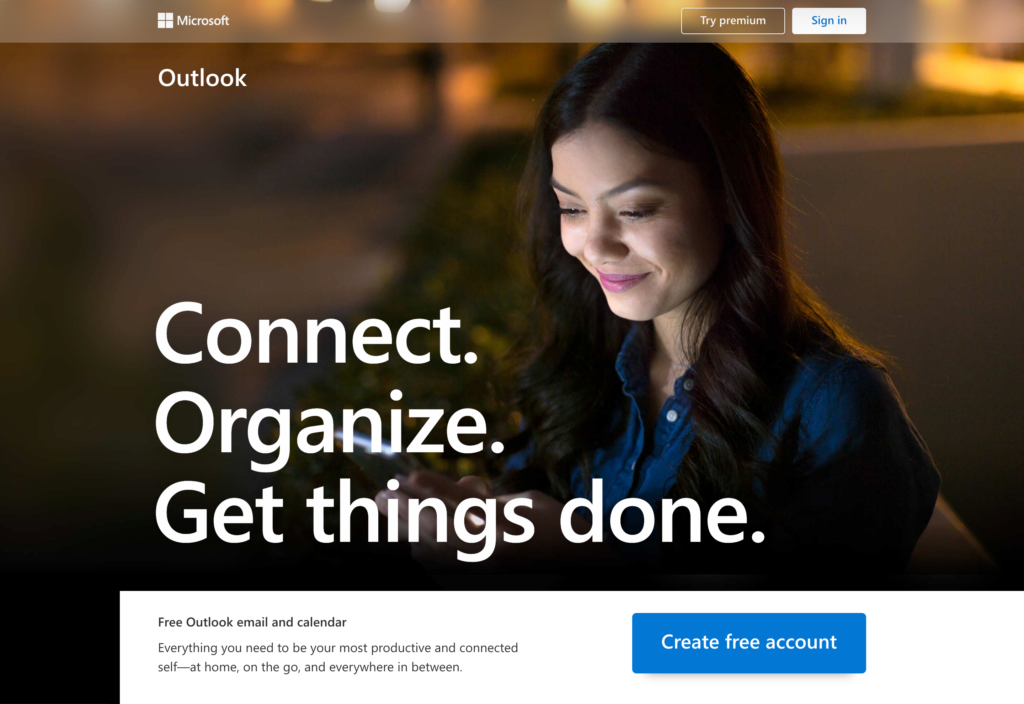The image size is (1024, 704).
Task: Click the Microsoft wordmark text
Action: tap(202, 21)
